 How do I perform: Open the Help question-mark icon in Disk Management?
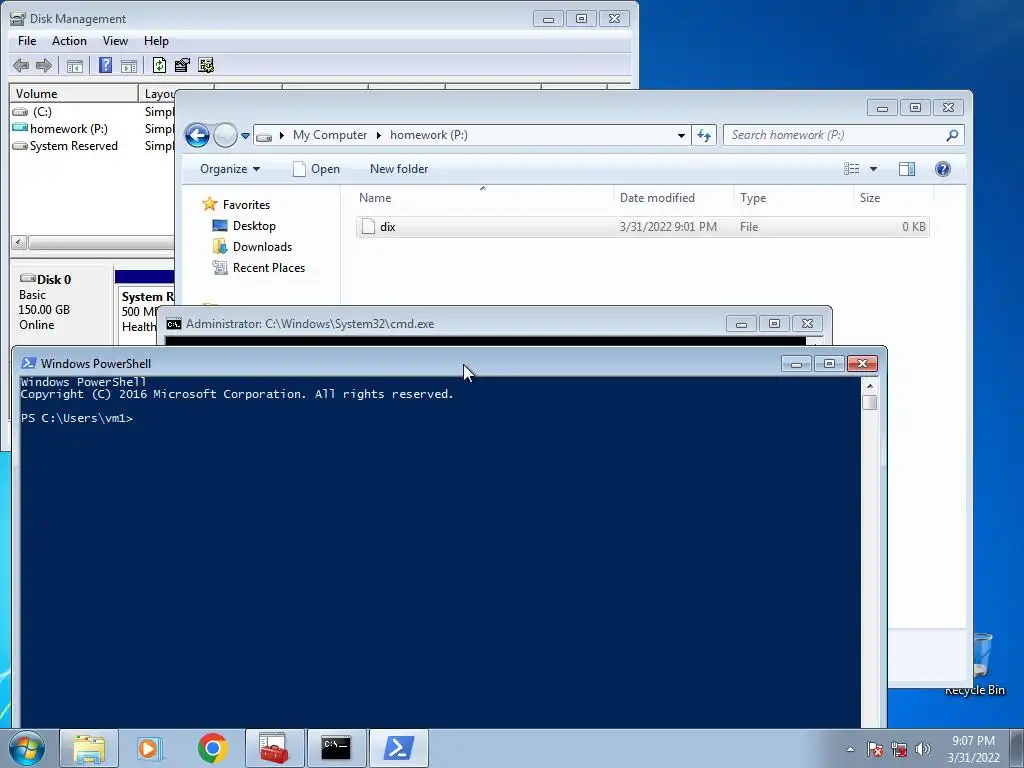click(x=105, y=65)
